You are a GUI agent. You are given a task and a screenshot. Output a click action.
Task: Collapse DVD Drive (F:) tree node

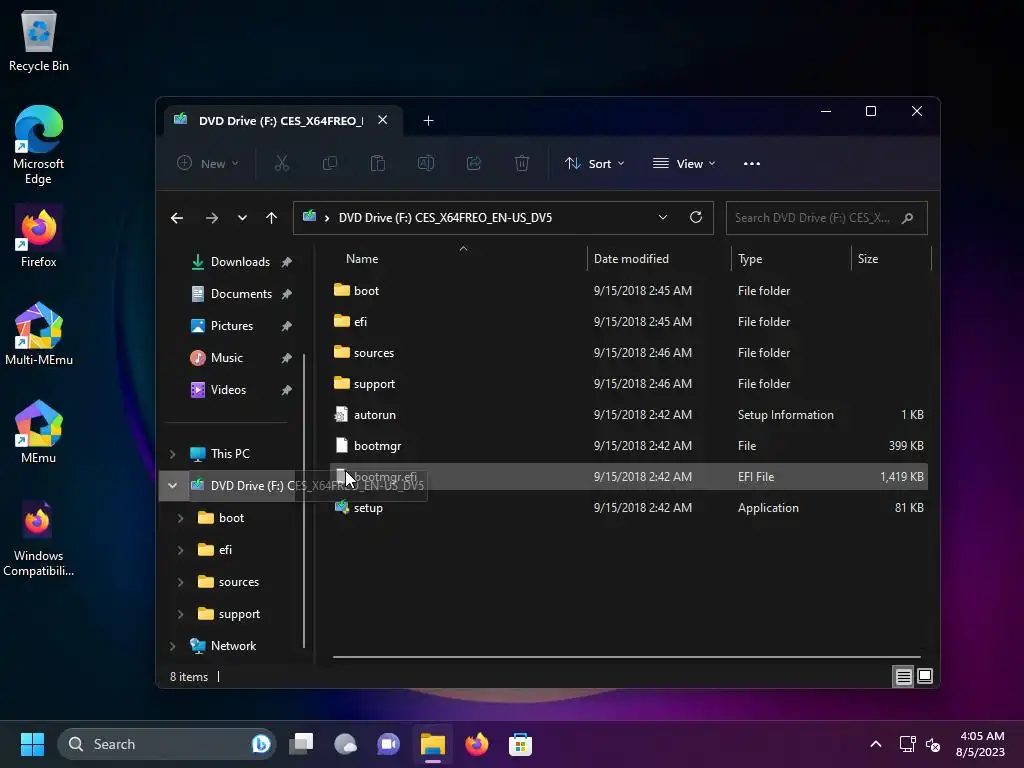(x=172, y=486)
